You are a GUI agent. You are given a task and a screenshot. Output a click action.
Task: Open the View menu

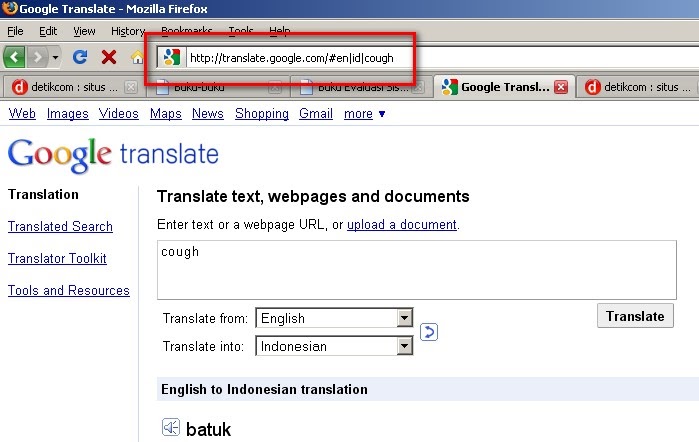pyautogui.click(x=84, y=31)
